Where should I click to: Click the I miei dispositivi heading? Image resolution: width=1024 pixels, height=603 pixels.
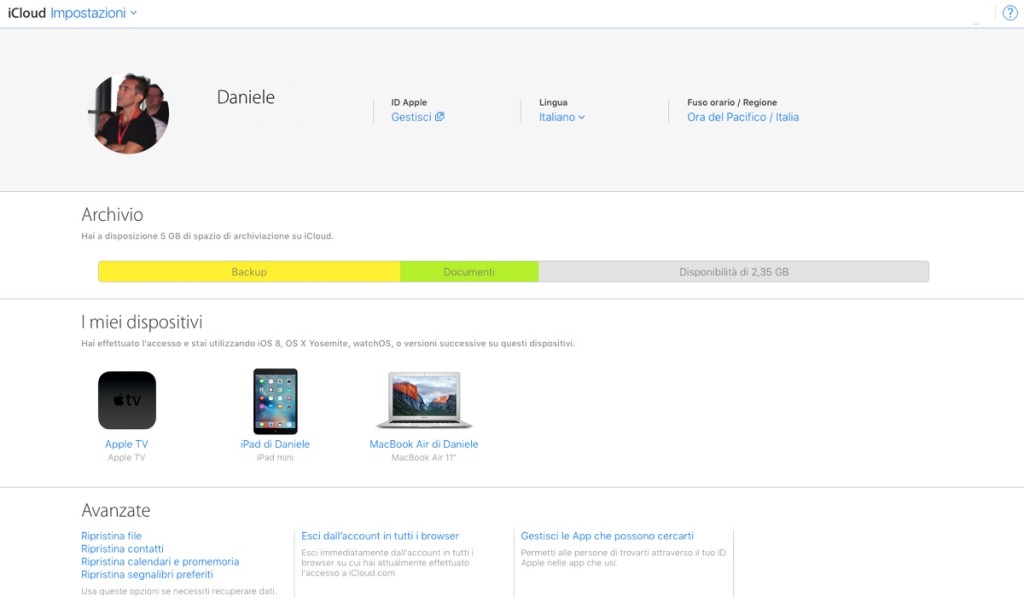point(142,321)
